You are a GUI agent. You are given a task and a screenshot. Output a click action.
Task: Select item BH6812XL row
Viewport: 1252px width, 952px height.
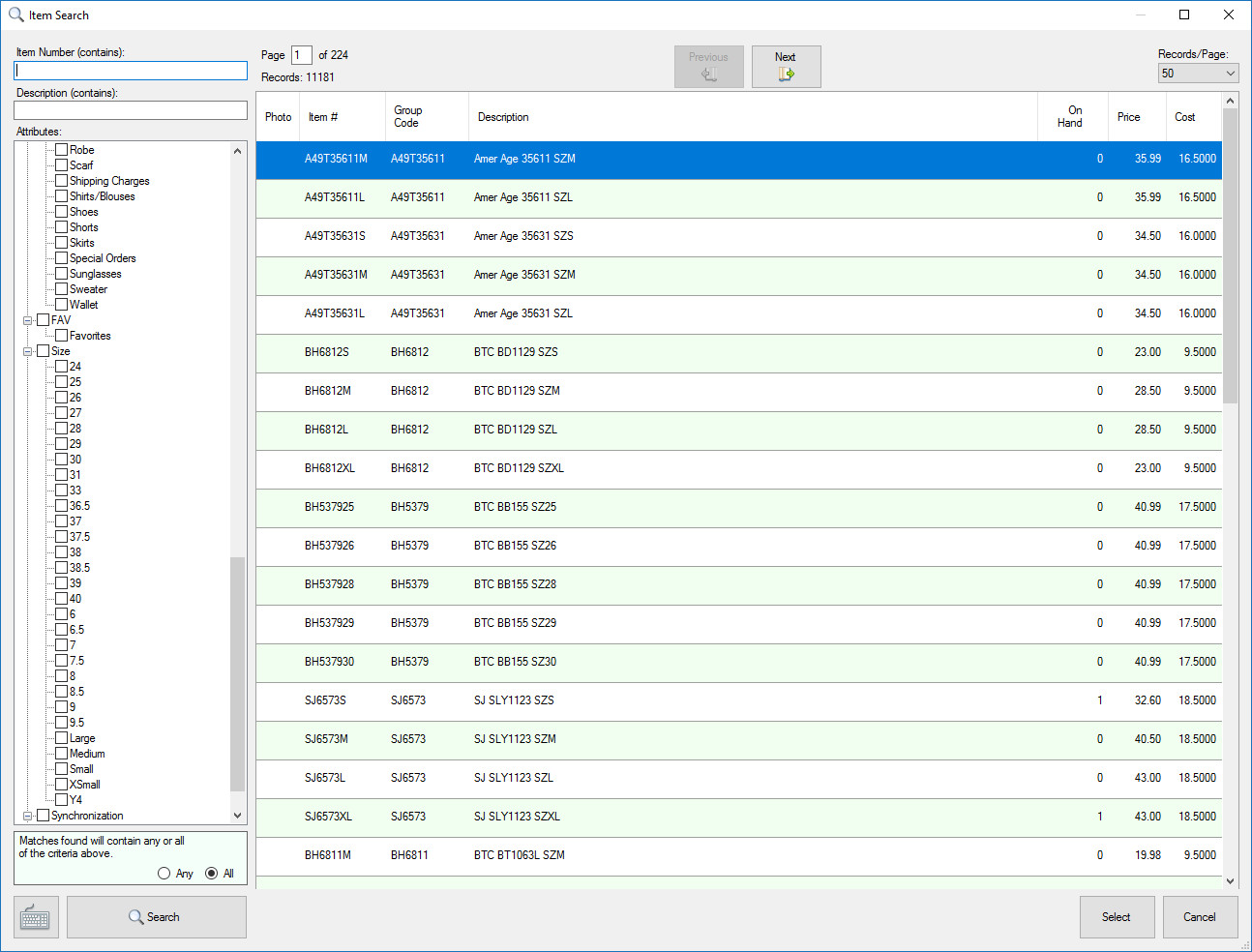(739, 468)
